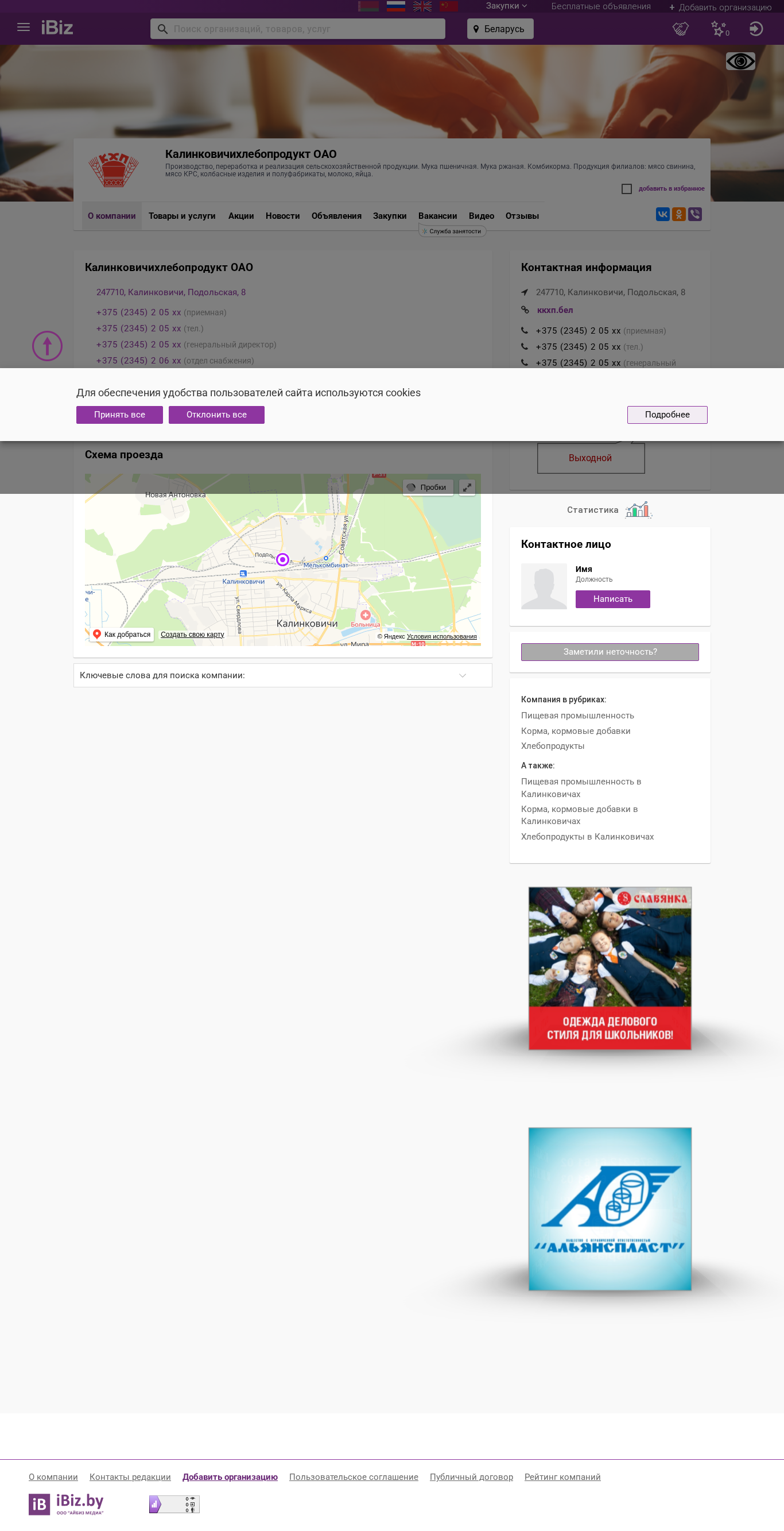Expand Ключевые слова для поиска компании
This screenshot has height=1531, width=784.
[x=283, y=675]
